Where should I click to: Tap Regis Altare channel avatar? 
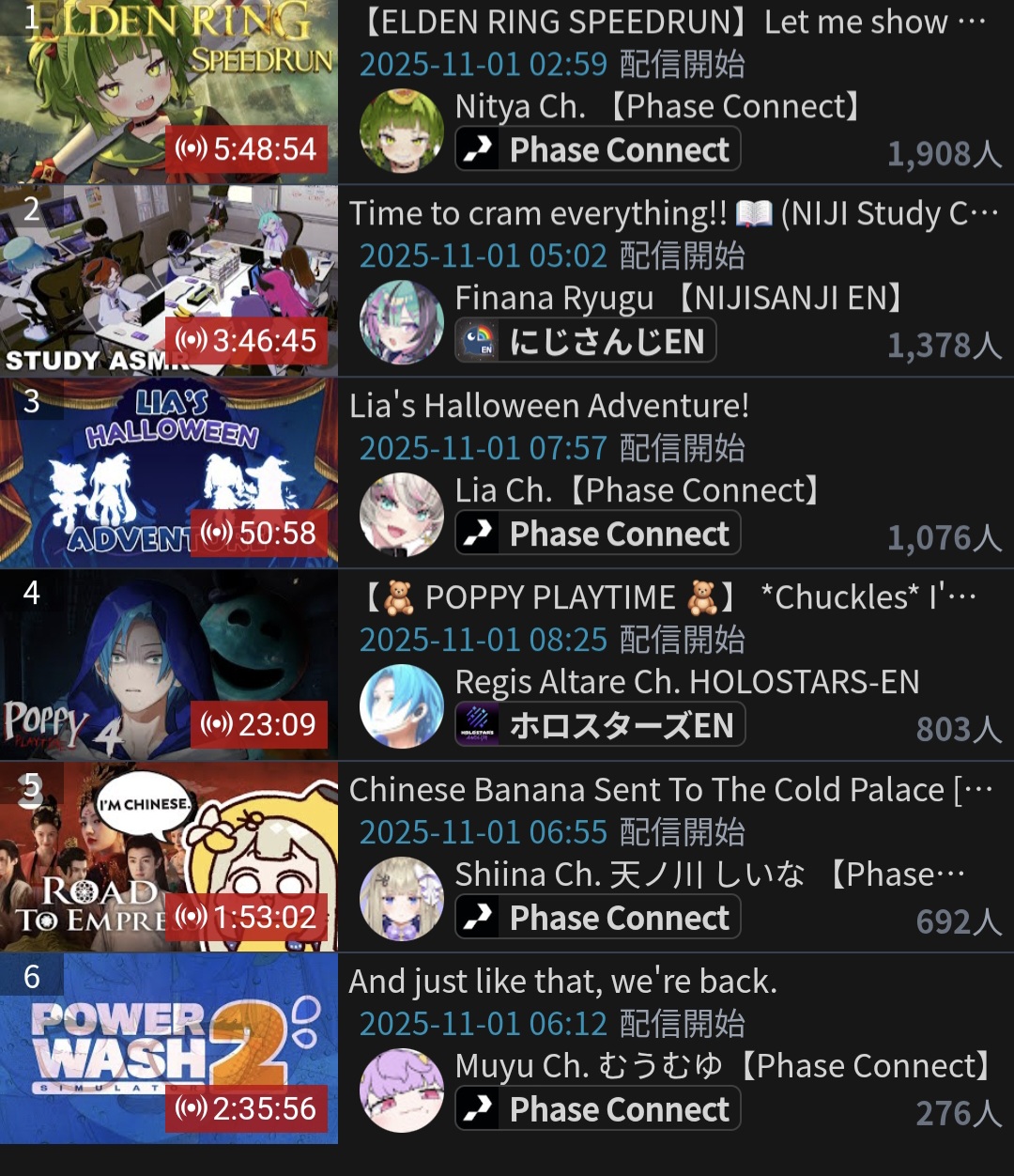point(402,705)
